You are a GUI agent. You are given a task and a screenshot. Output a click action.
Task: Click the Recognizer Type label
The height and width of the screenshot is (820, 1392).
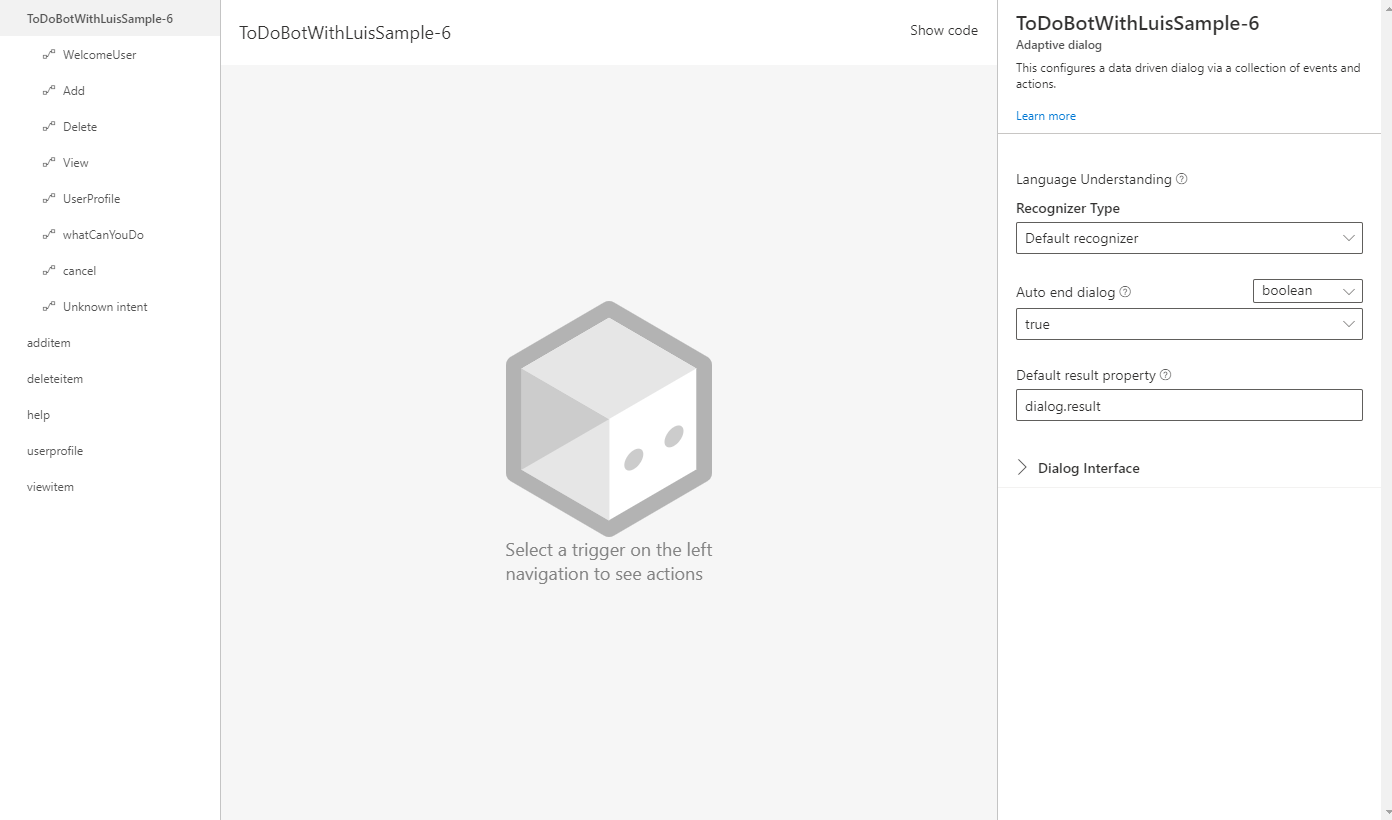click(x=1068, y=208)
